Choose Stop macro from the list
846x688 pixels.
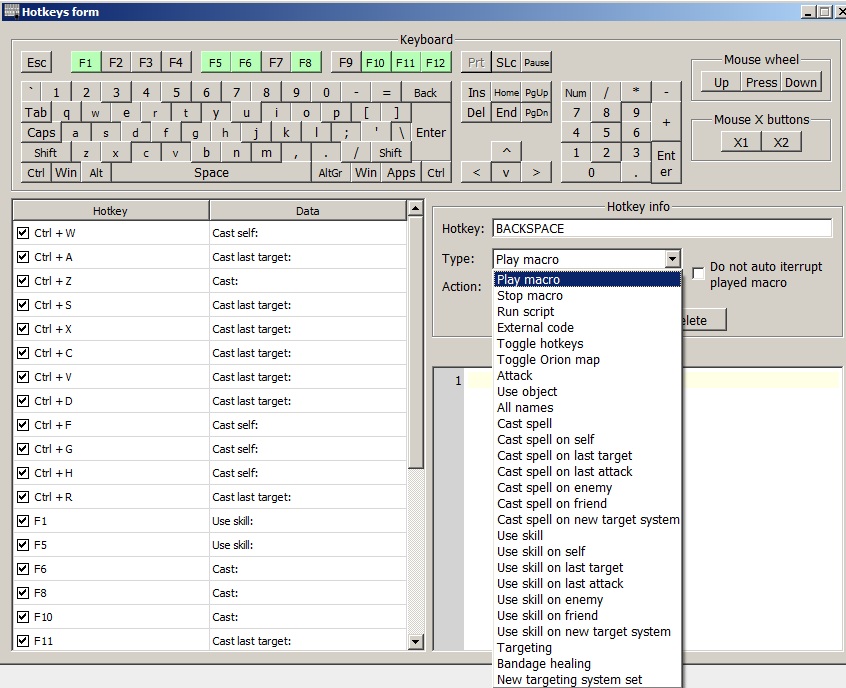587,296
